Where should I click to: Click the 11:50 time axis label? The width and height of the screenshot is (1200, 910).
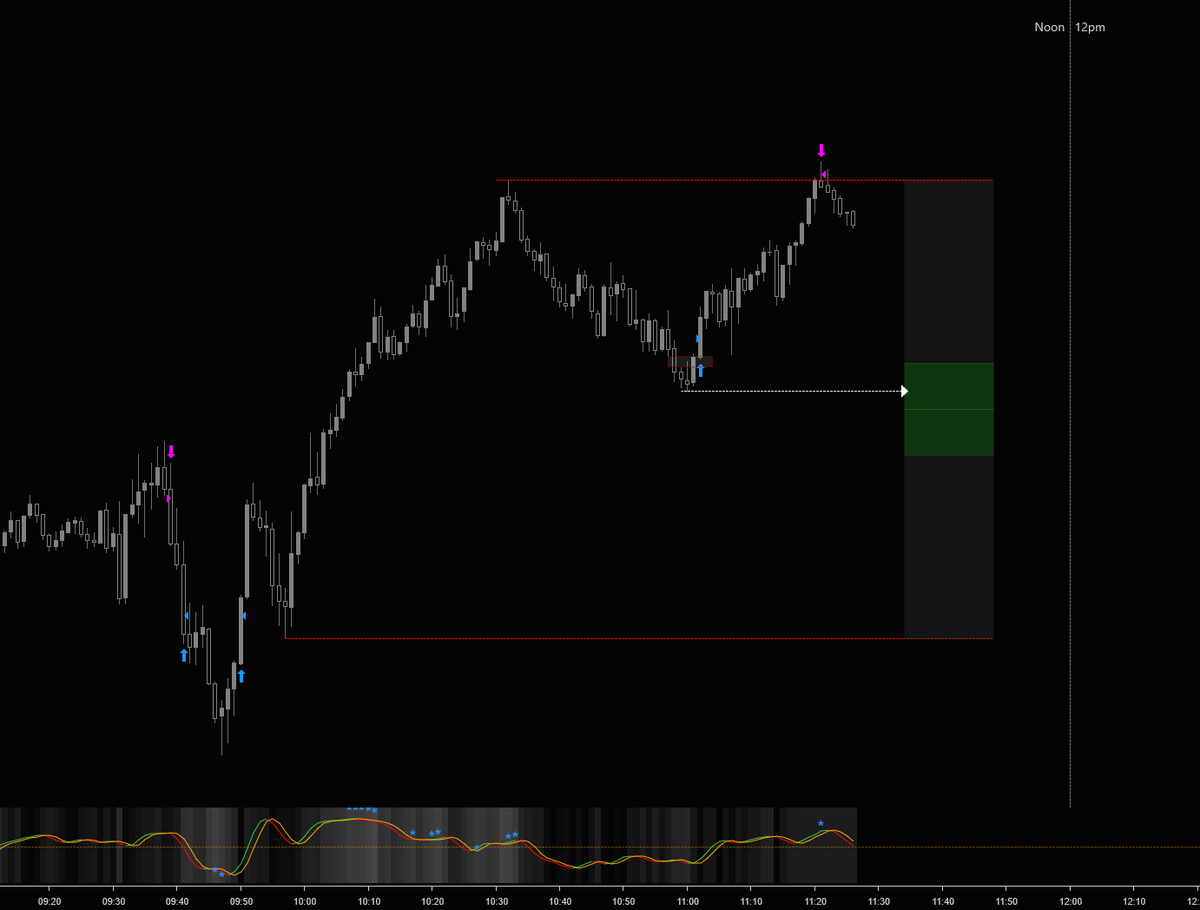(1006, 900)
